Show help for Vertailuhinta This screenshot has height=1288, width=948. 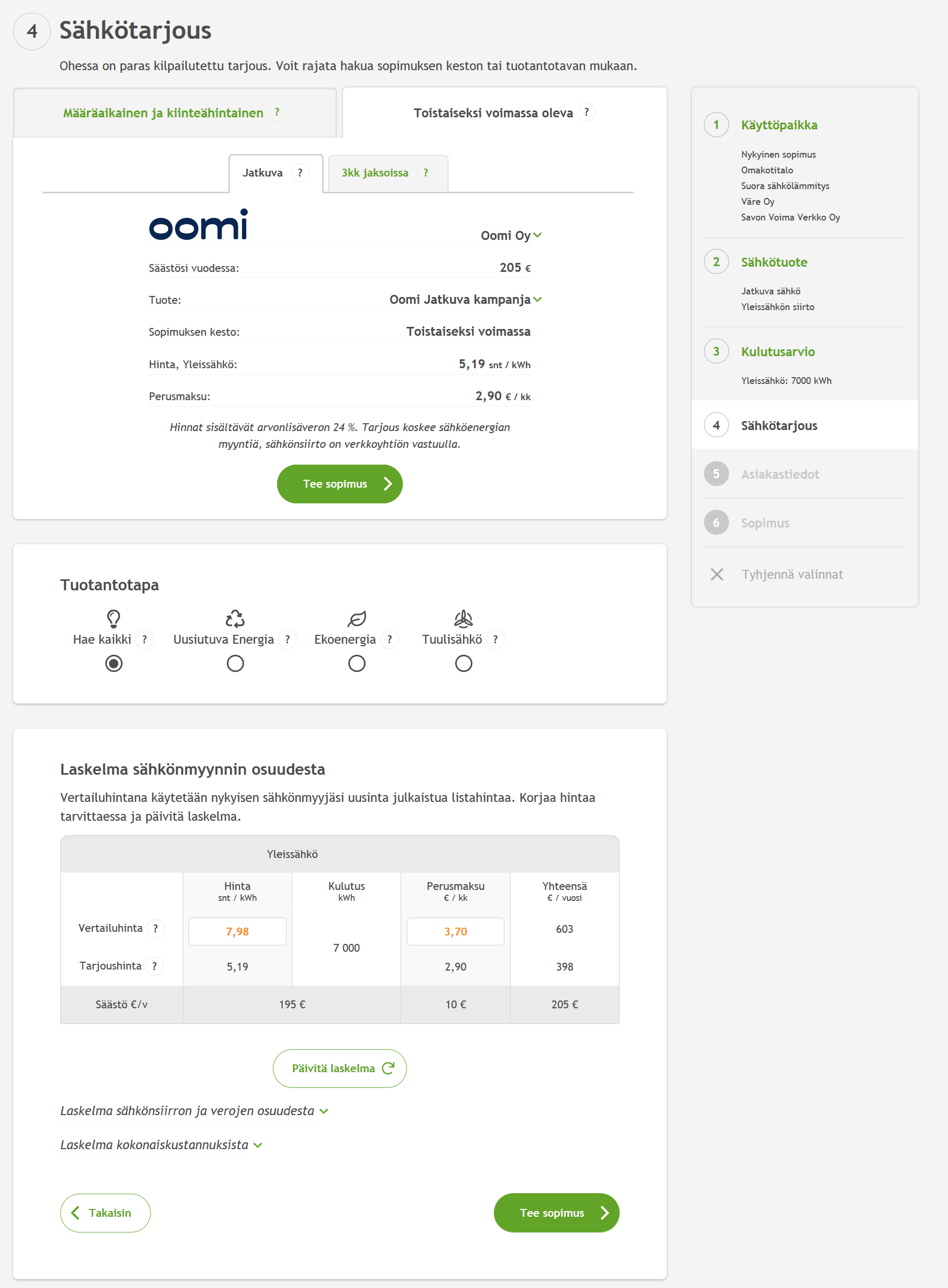point(155,928)
